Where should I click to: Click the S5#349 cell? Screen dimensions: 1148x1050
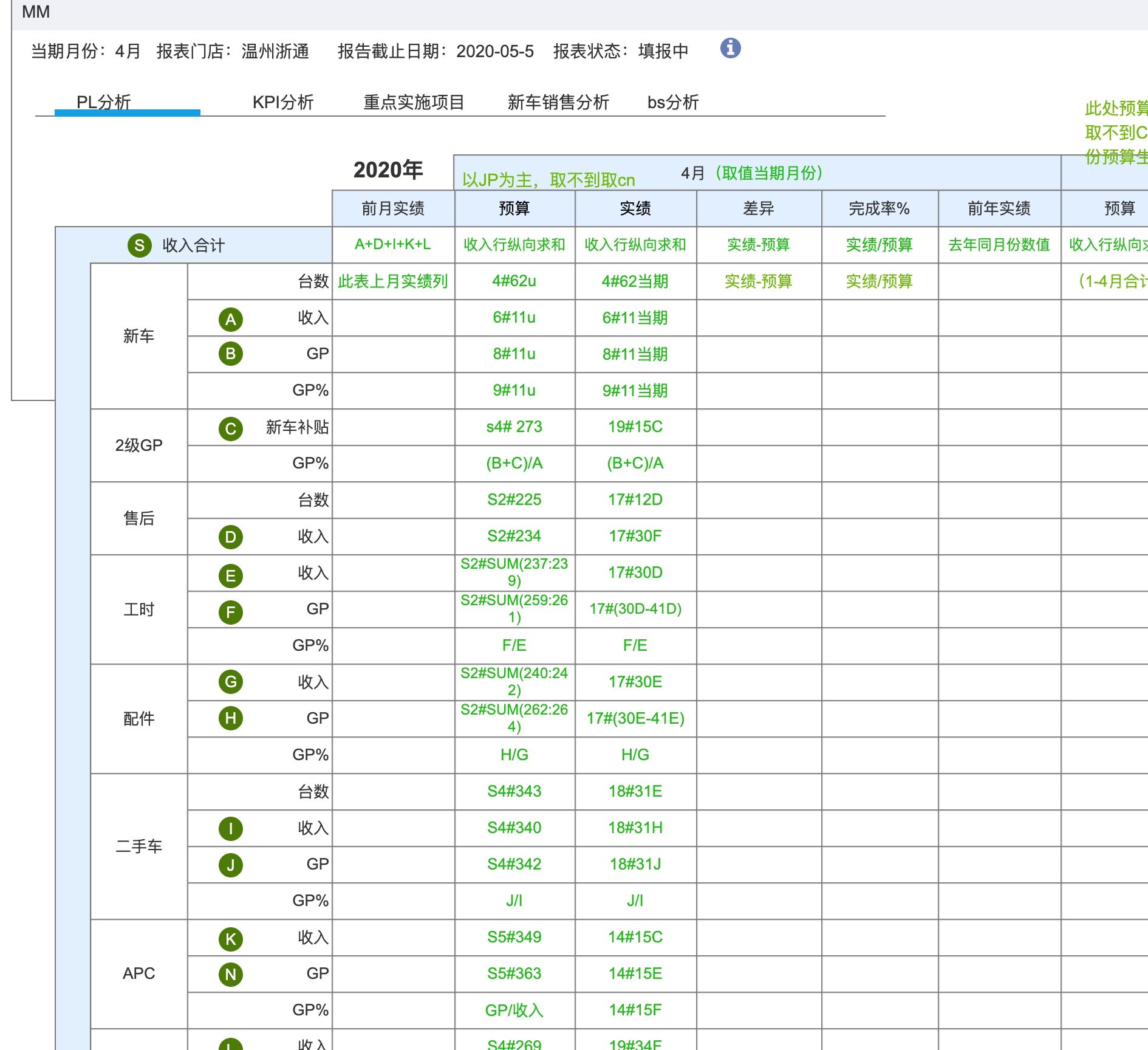point(514,938)
